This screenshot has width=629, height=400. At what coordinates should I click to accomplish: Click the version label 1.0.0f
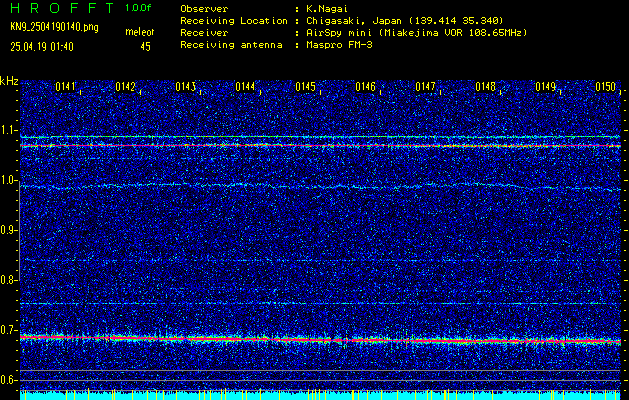click(138, 8)
